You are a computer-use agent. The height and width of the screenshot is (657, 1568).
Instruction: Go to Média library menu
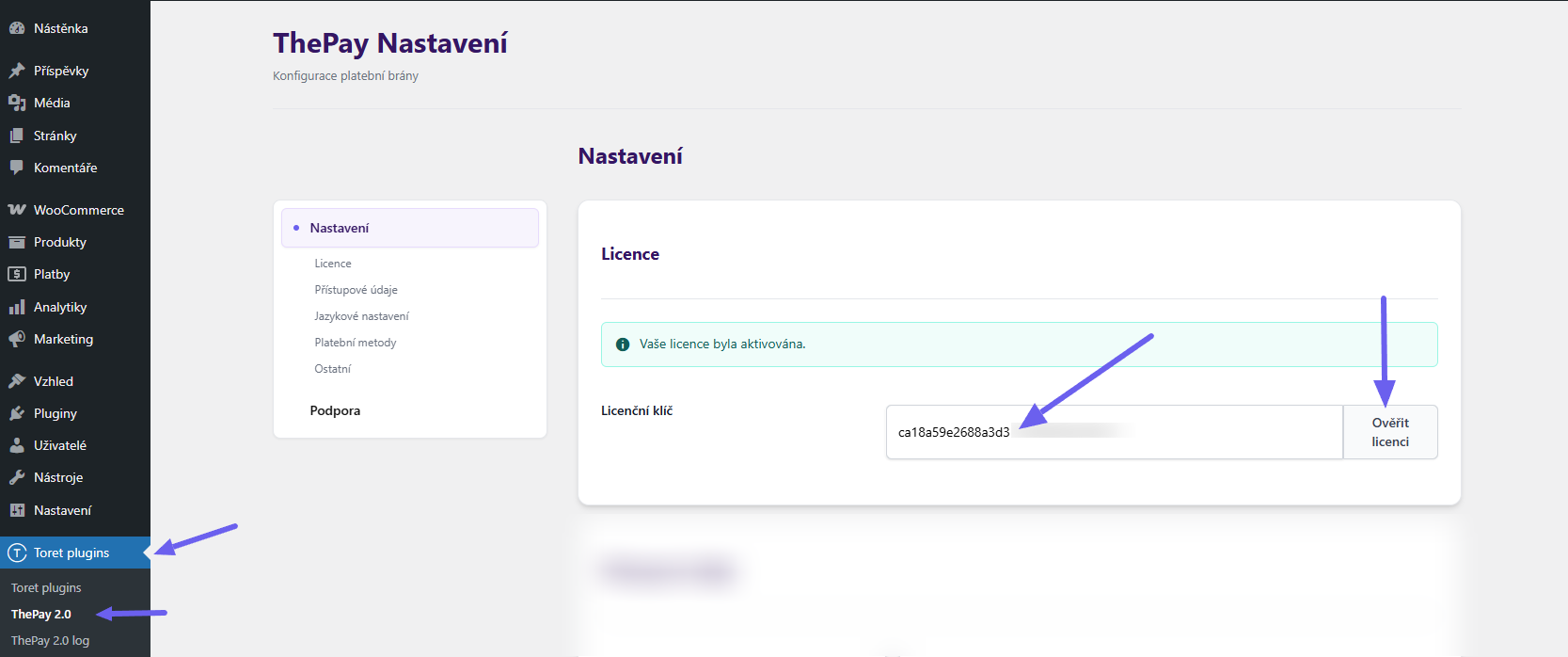click(75, 103)
